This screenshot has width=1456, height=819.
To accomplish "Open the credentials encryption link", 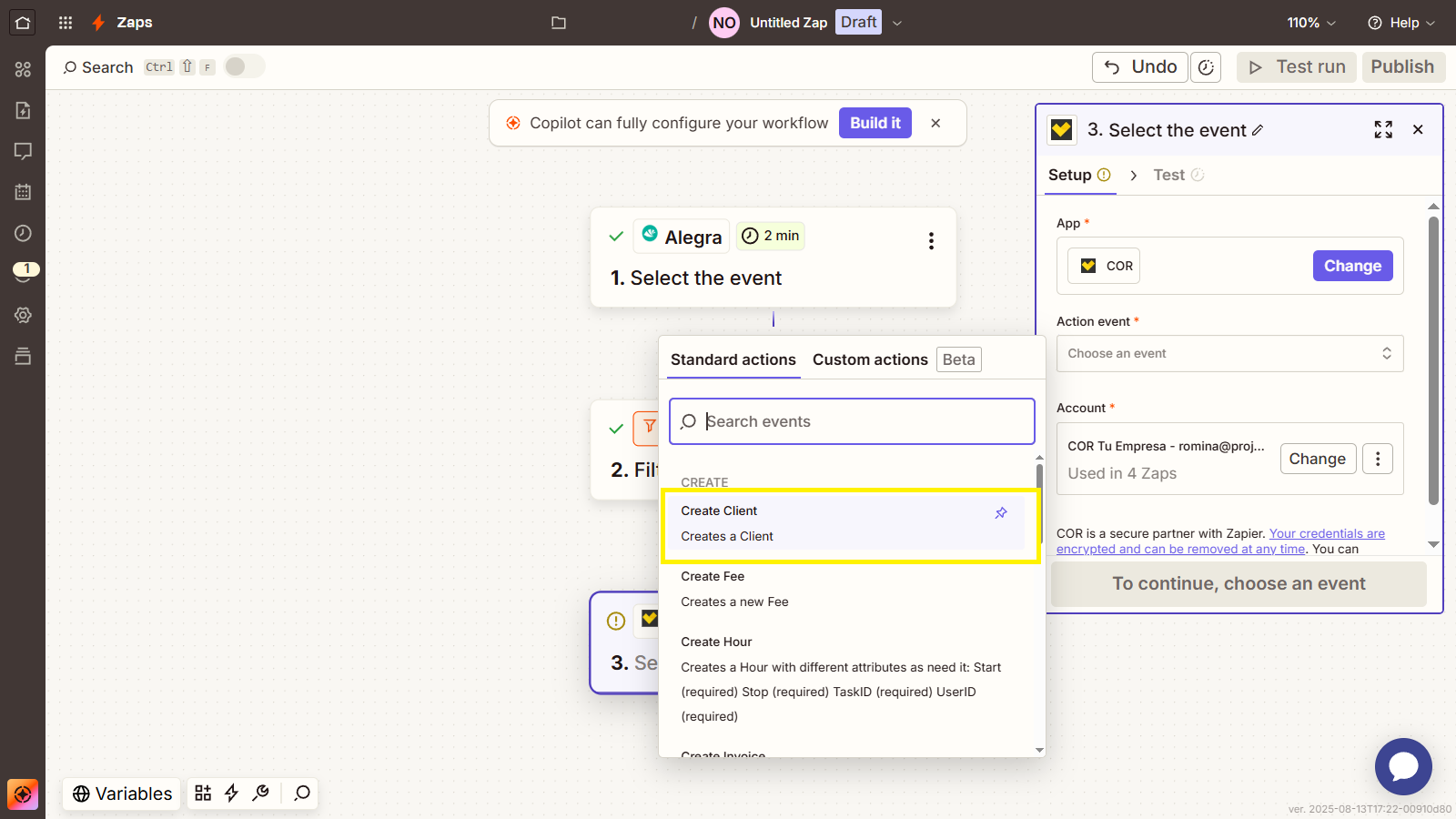I will pyautogui.click(x=1220, y=541).
